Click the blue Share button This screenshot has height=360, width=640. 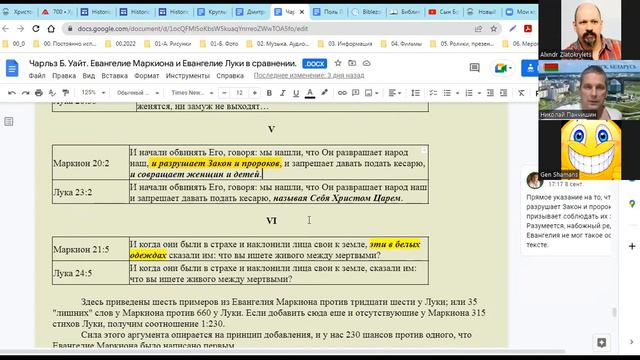tap(530, 68)
